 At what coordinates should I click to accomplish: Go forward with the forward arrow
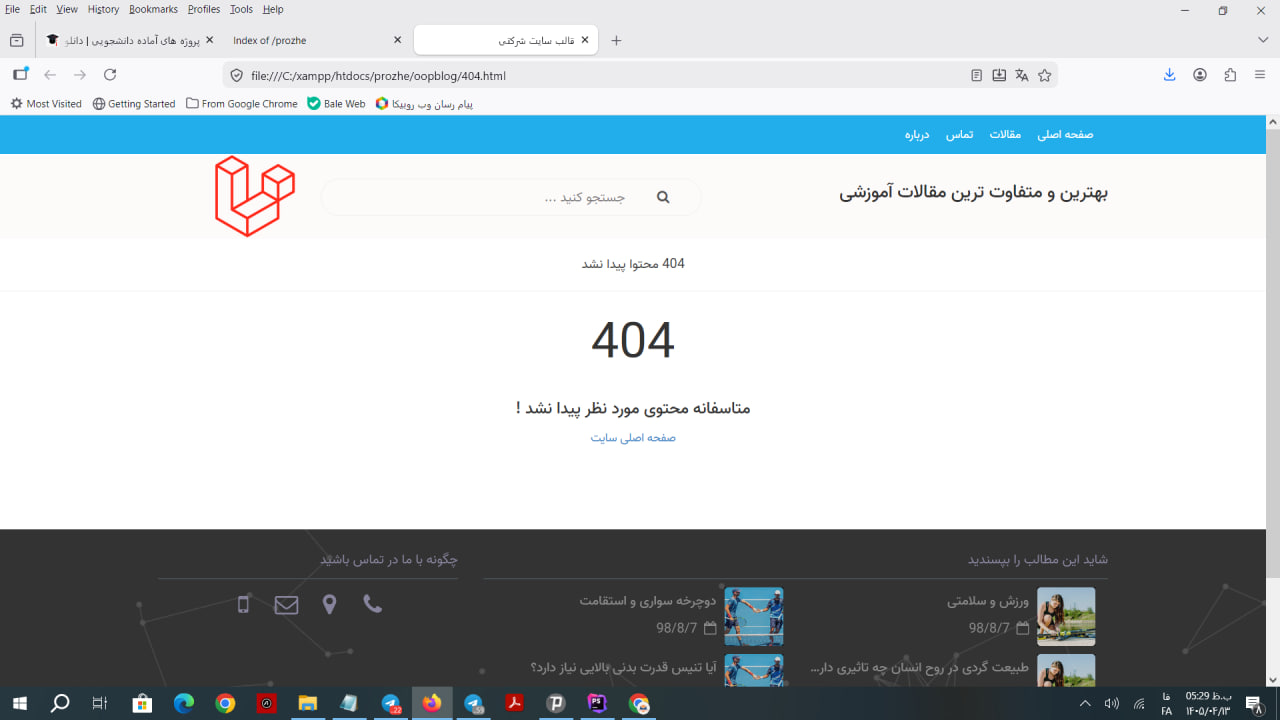click(80, 75)
